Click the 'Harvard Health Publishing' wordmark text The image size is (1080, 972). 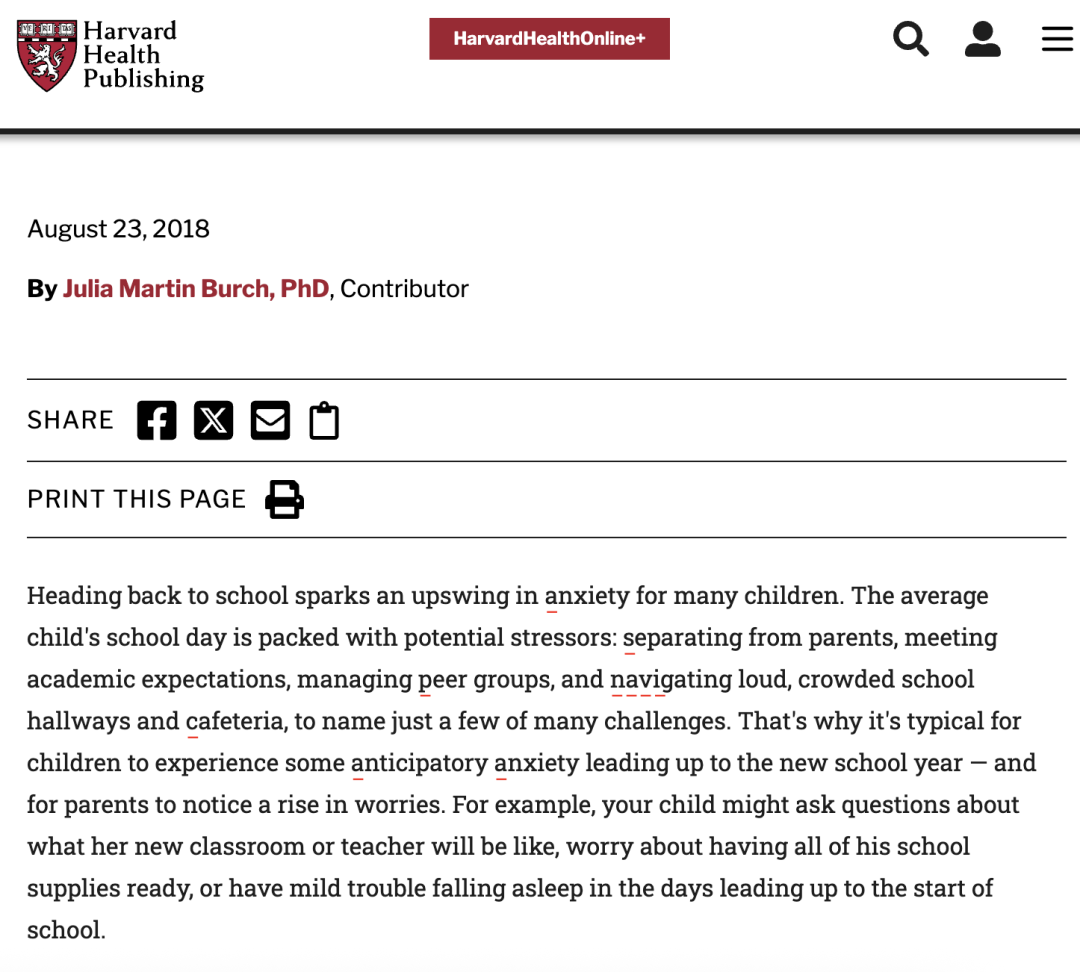pyautogui.click(x=143, y=55)
